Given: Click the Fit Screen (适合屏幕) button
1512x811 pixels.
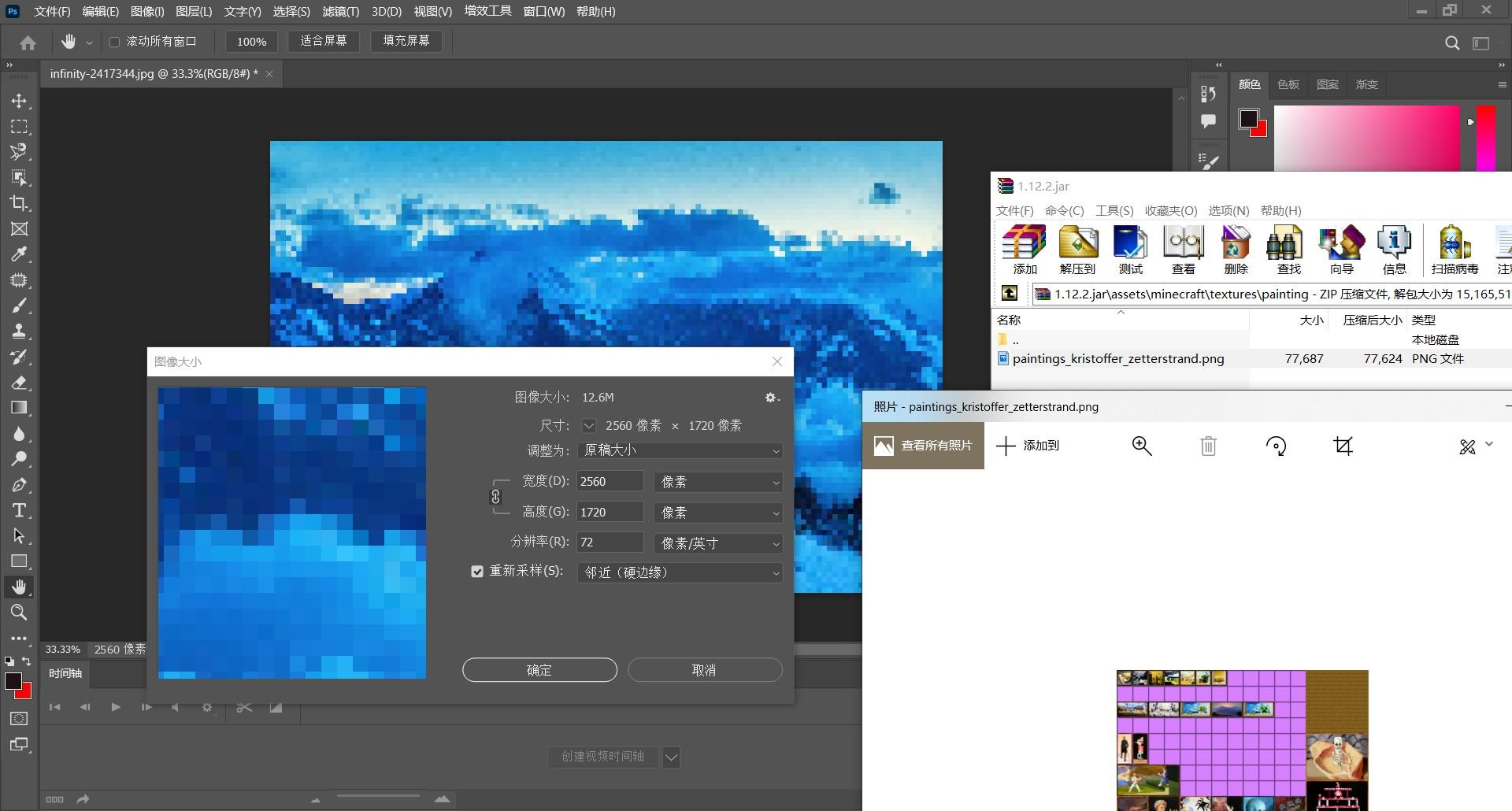Looking at the screenshot, I should click(x=324, y=41).
